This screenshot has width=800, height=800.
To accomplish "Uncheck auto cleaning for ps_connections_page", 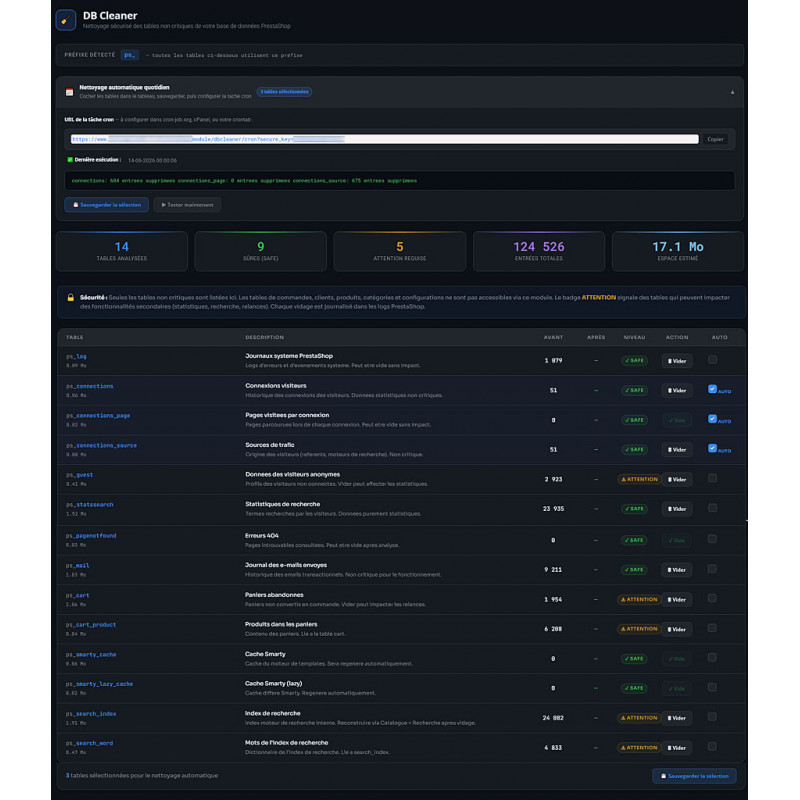I will [712, 419].
